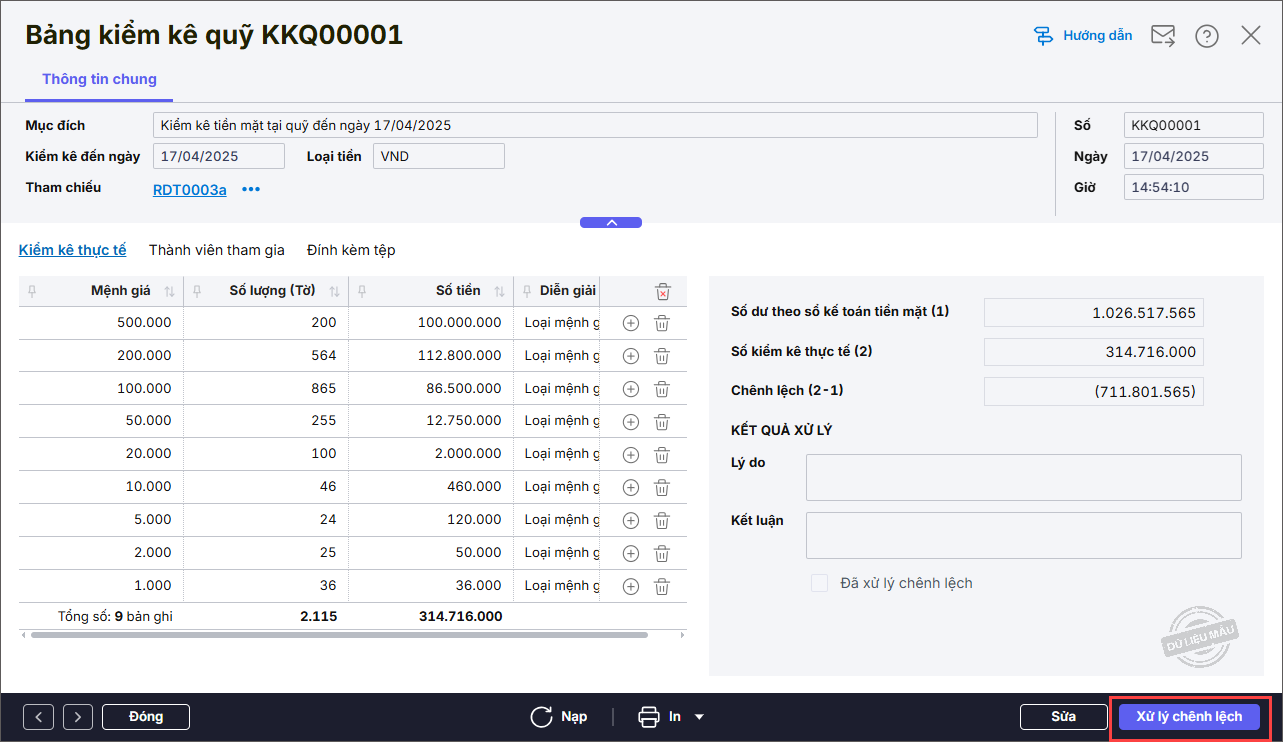Delete the 2.000 denomination row
Image resolution: width=1283 pixels, height=742 pixels.
661,553
